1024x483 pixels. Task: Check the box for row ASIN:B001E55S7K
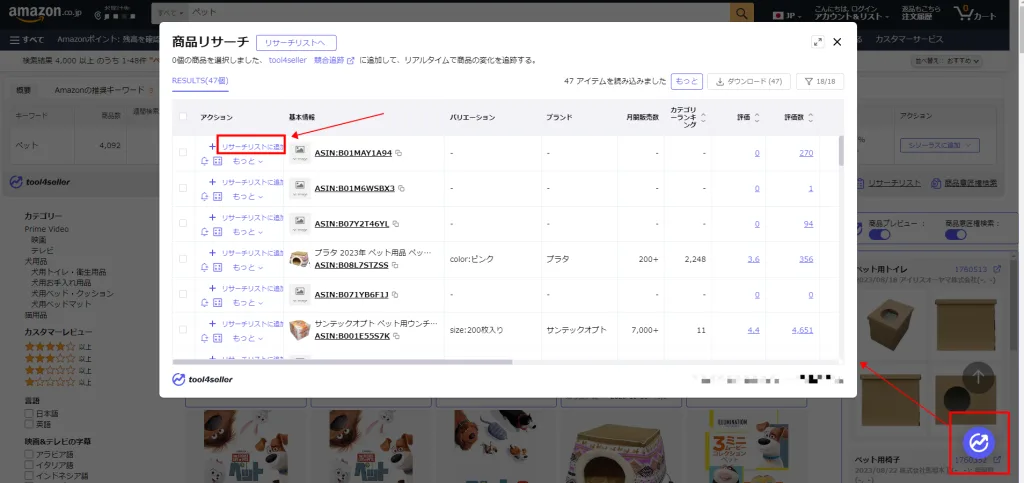click(x=183, y=330)
